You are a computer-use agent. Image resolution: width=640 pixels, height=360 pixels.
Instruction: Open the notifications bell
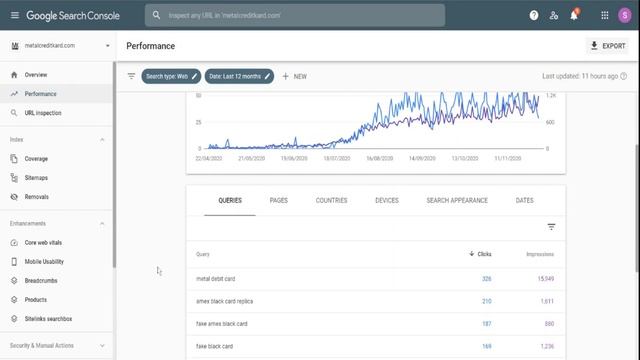[x=574, y=16]
